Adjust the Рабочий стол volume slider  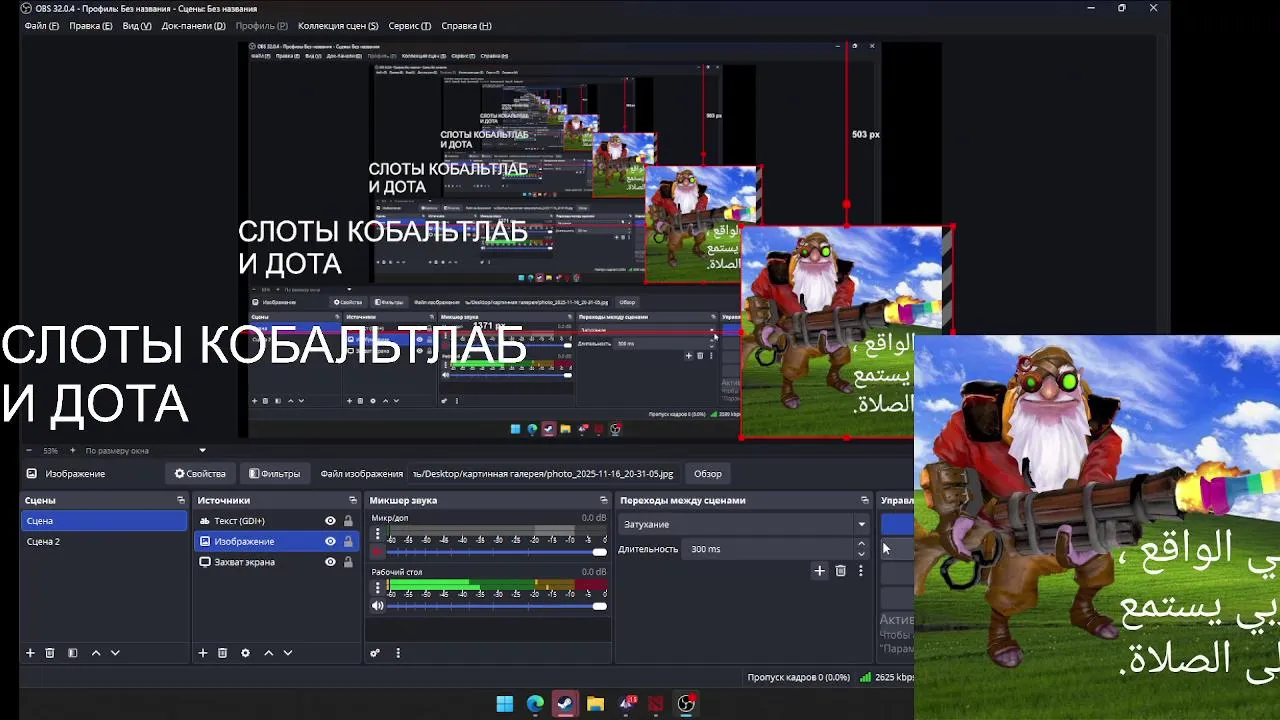pyautogui.click(x=497, y=606)
